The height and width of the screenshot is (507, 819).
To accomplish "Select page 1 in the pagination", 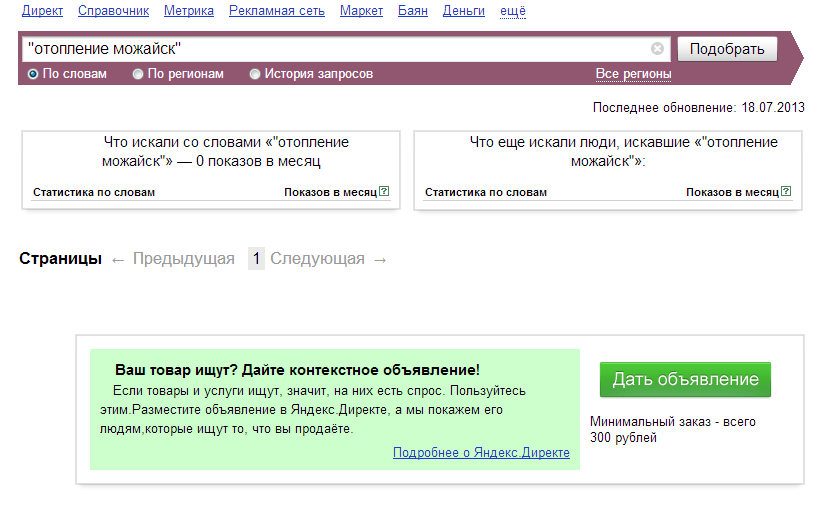I will pyautogui.click(x=256, y=259).
